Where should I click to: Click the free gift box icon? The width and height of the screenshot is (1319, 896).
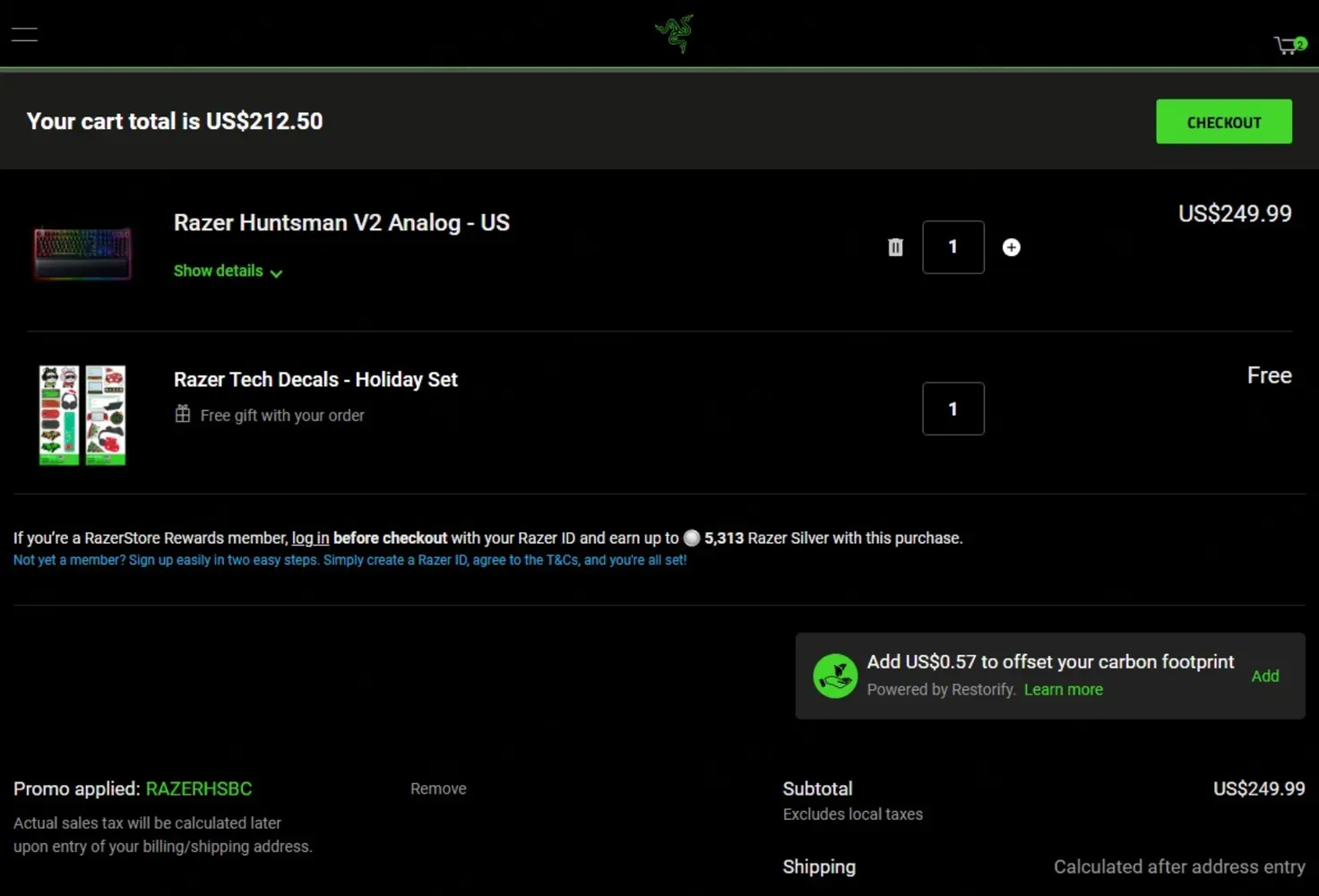tap(183, 414)
